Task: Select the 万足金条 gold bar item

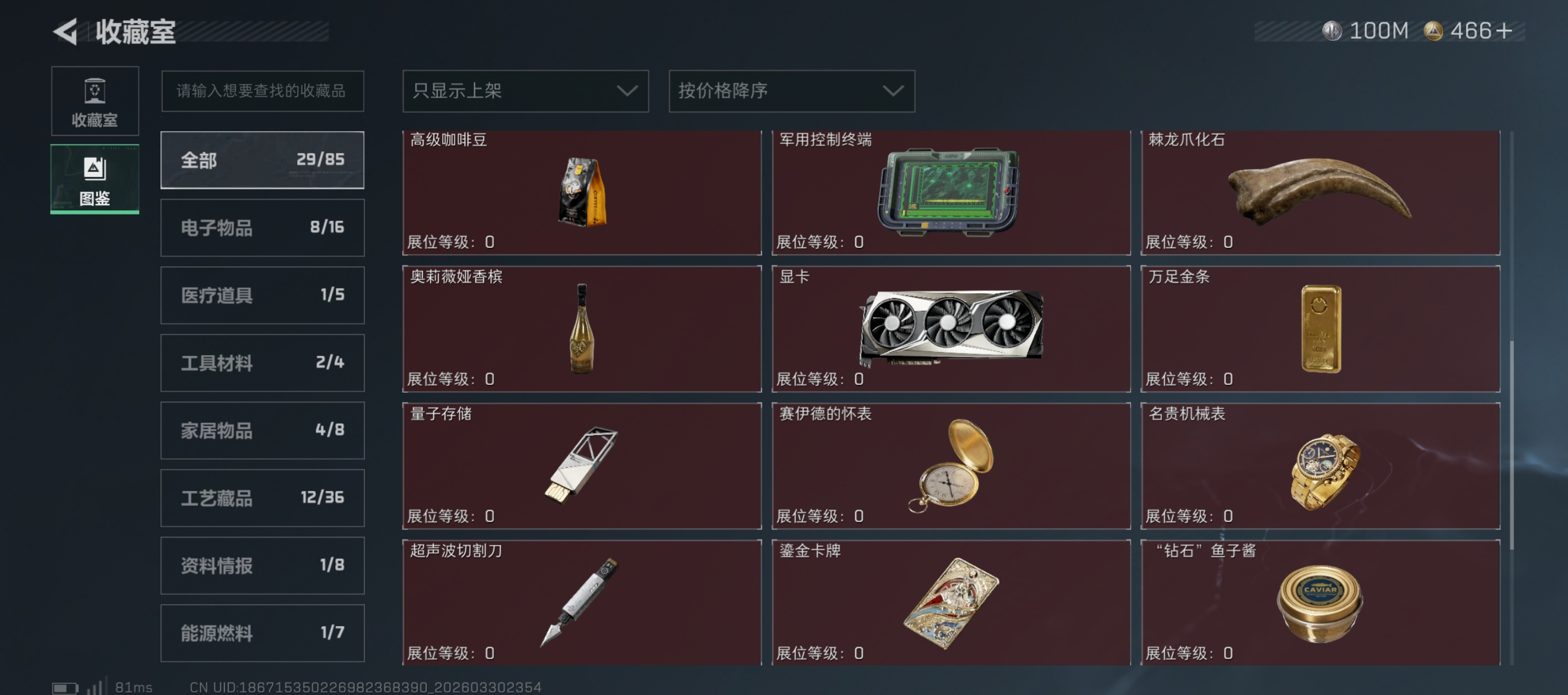Action: point(1320,328)
